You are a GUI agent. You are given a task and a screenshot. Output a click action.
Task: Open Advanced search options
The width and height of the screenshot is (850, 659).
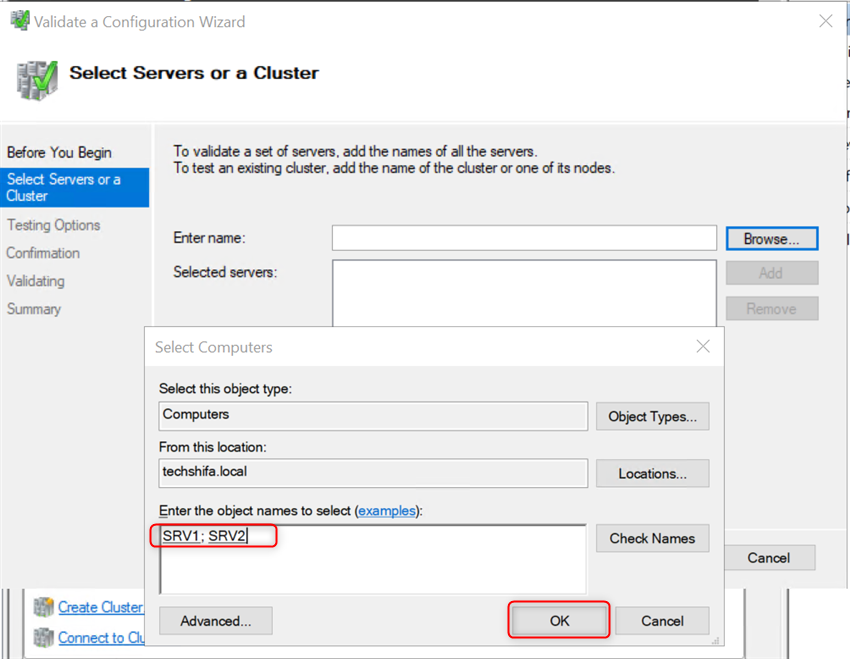(x=215, y=620)
